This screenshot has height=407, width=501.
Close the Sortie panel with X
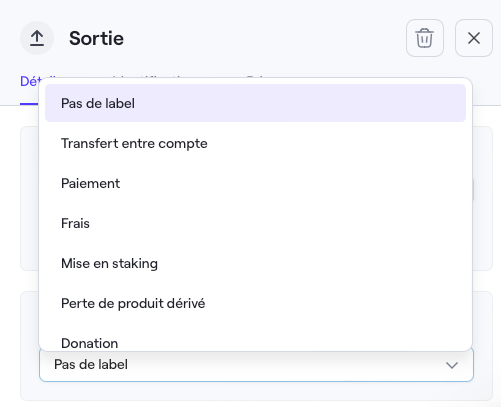pos(474,38)
